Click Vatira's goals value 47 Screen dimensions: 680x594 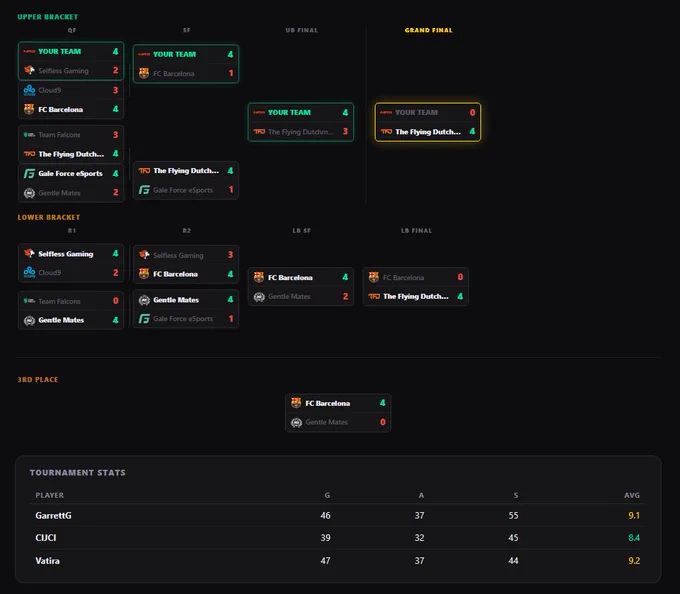tap(325, 561)
